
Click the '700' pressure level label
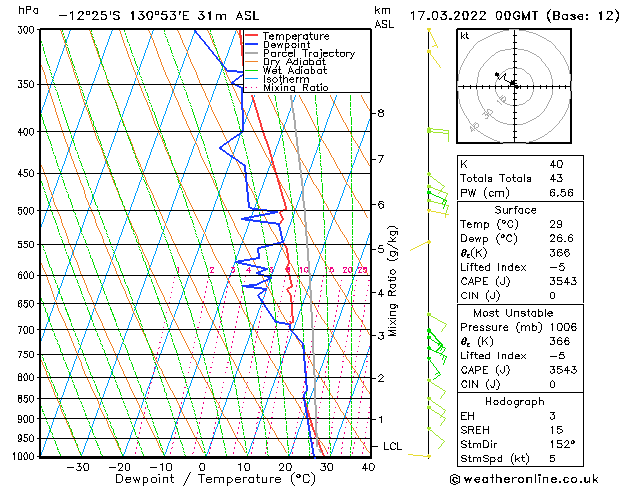tap(28, 330)
